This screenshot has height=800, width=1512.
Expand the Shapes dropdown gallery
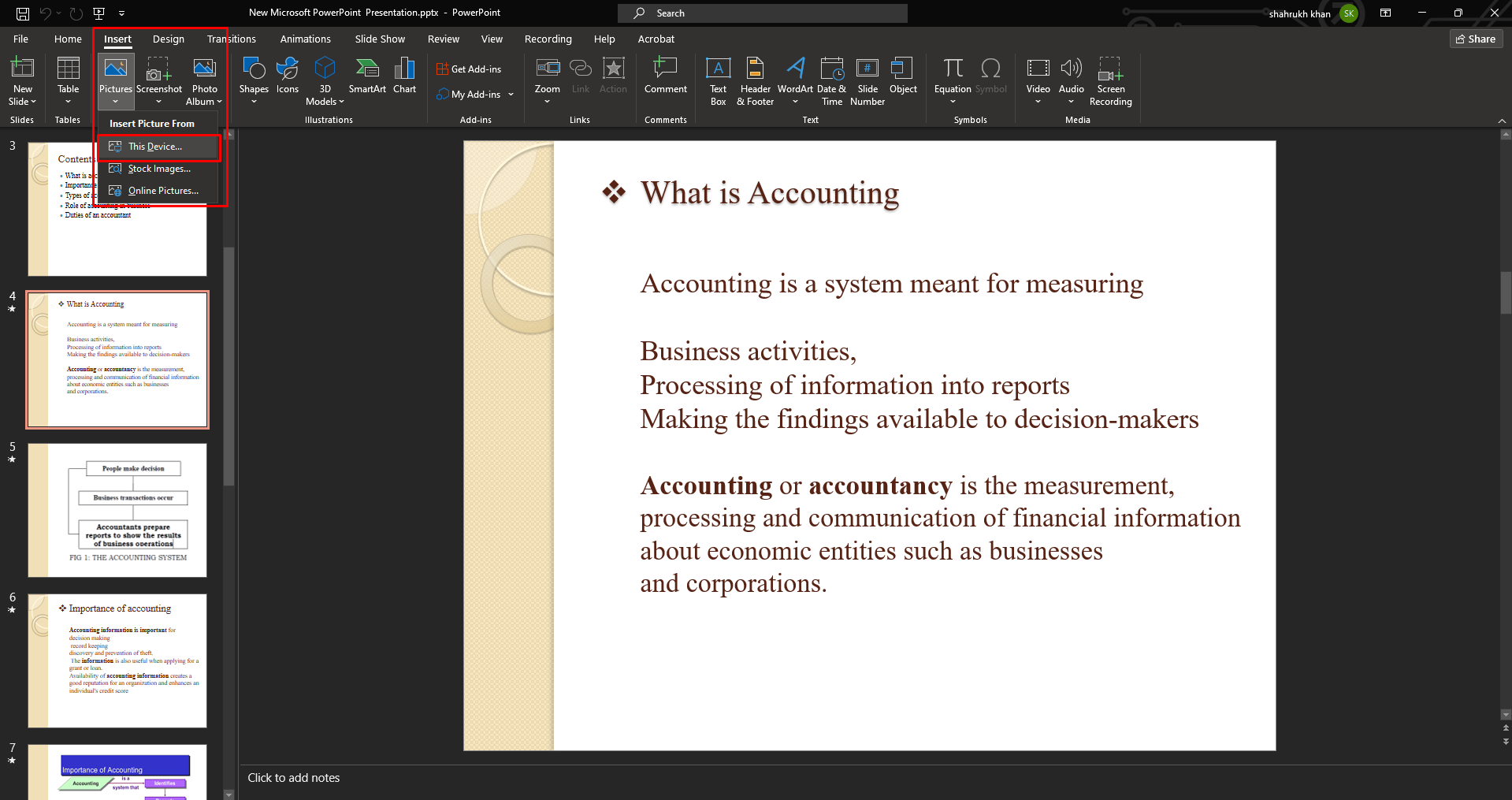click(x=254, y=102)
